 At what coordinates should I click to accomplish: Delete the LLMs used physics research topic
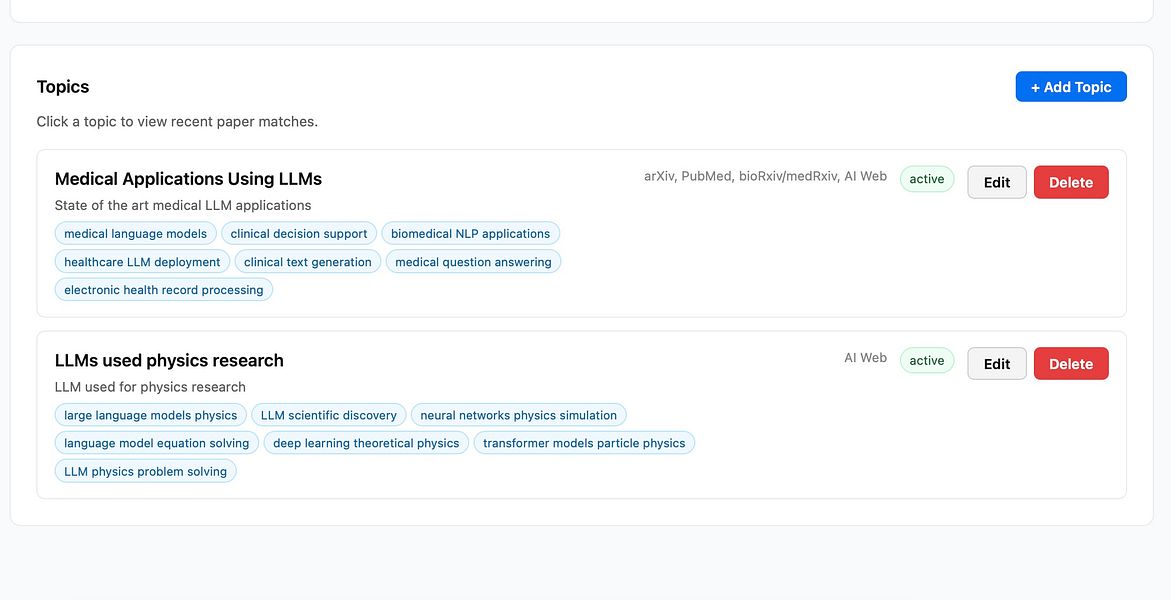click(1071, 364)
